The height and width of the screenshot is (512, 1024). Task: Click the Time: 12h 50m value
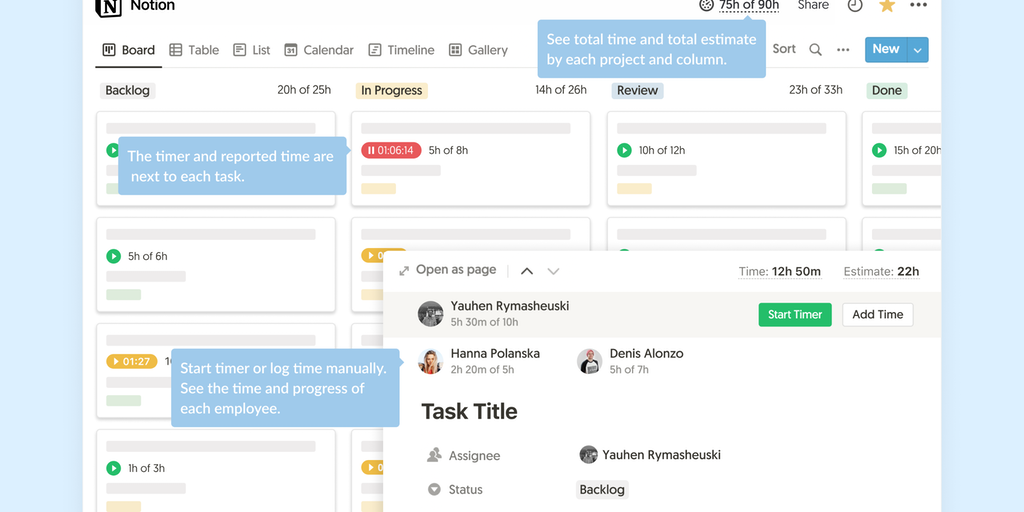780,272
